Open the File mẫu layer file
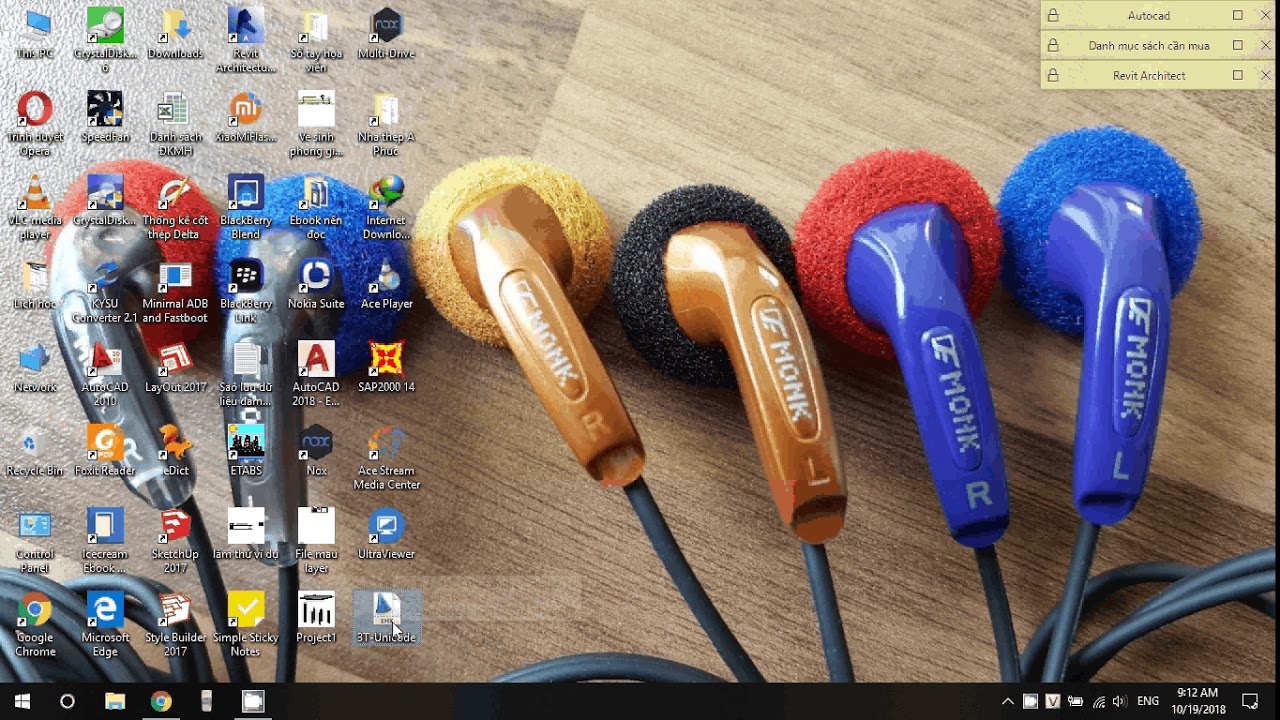Screen dimensions: 1280x720 point(316,541)
